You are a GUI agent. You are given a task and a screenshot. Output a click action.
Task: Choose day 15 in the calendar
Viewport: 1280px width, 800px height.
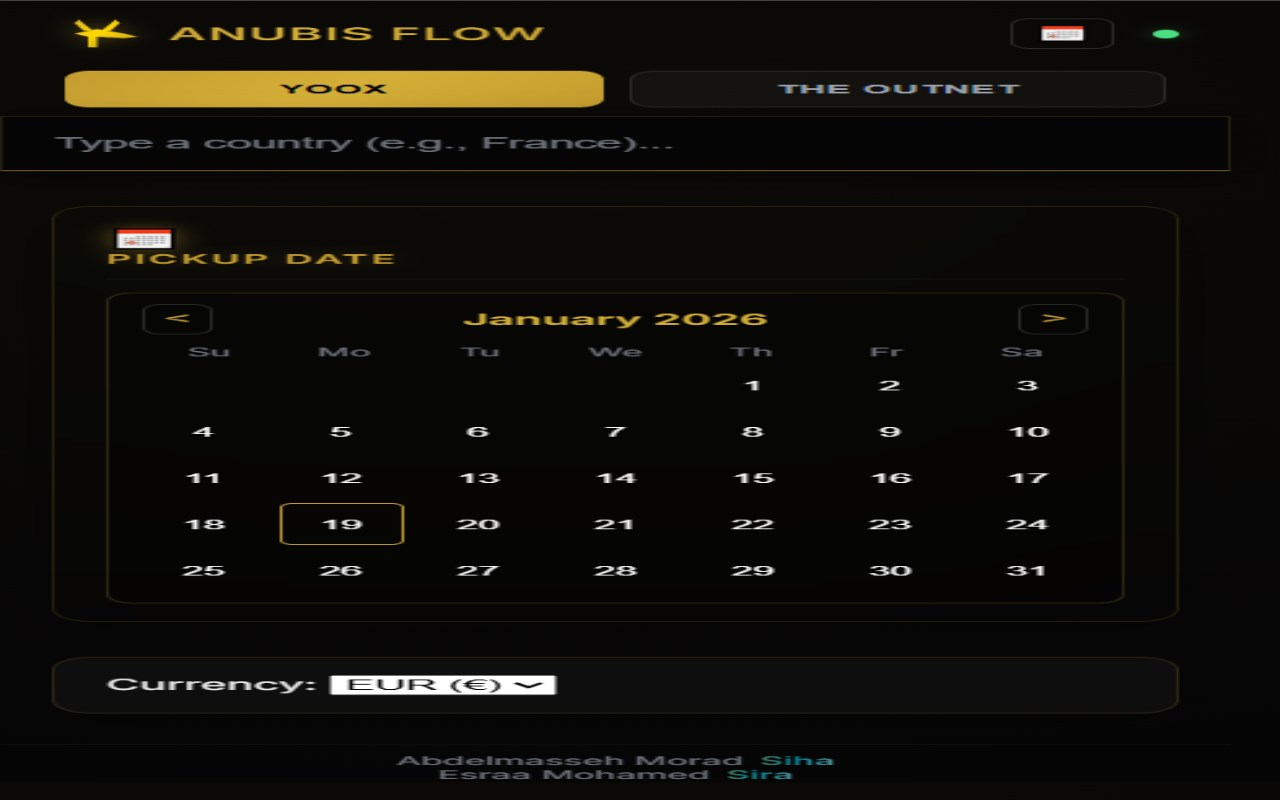752,478
